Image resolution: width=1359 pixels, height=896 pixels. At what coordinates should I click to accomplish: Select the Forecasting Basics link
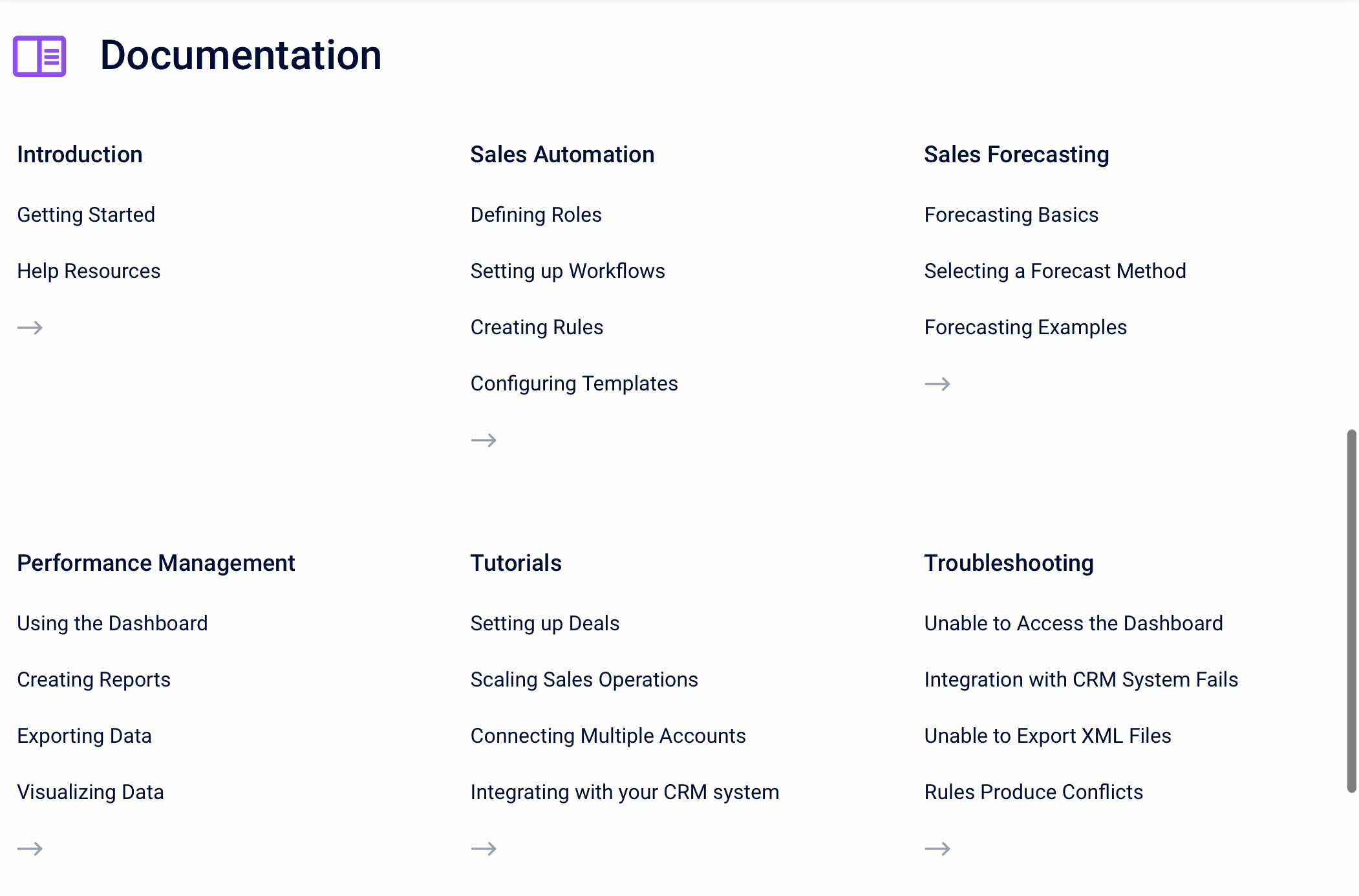click(1011, 215)
